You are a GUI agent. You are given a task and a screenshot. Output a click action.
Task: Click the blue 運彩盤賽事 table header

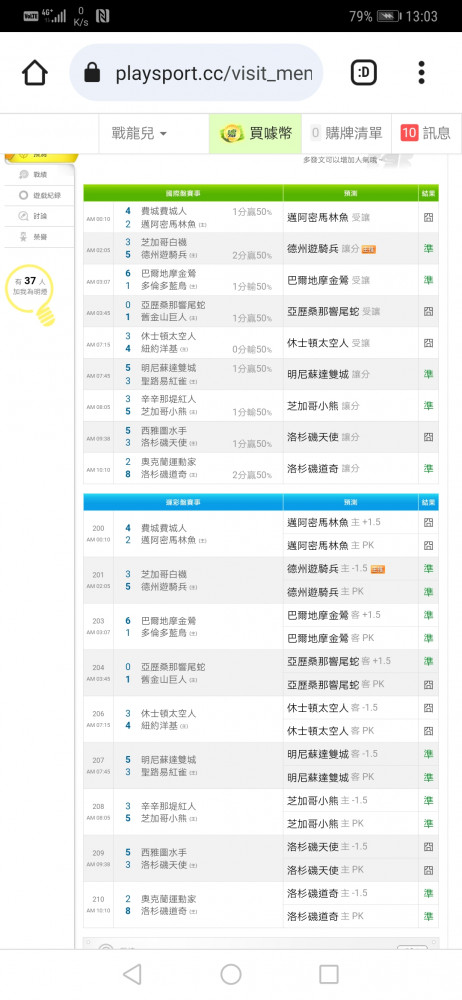pos(183,503)
